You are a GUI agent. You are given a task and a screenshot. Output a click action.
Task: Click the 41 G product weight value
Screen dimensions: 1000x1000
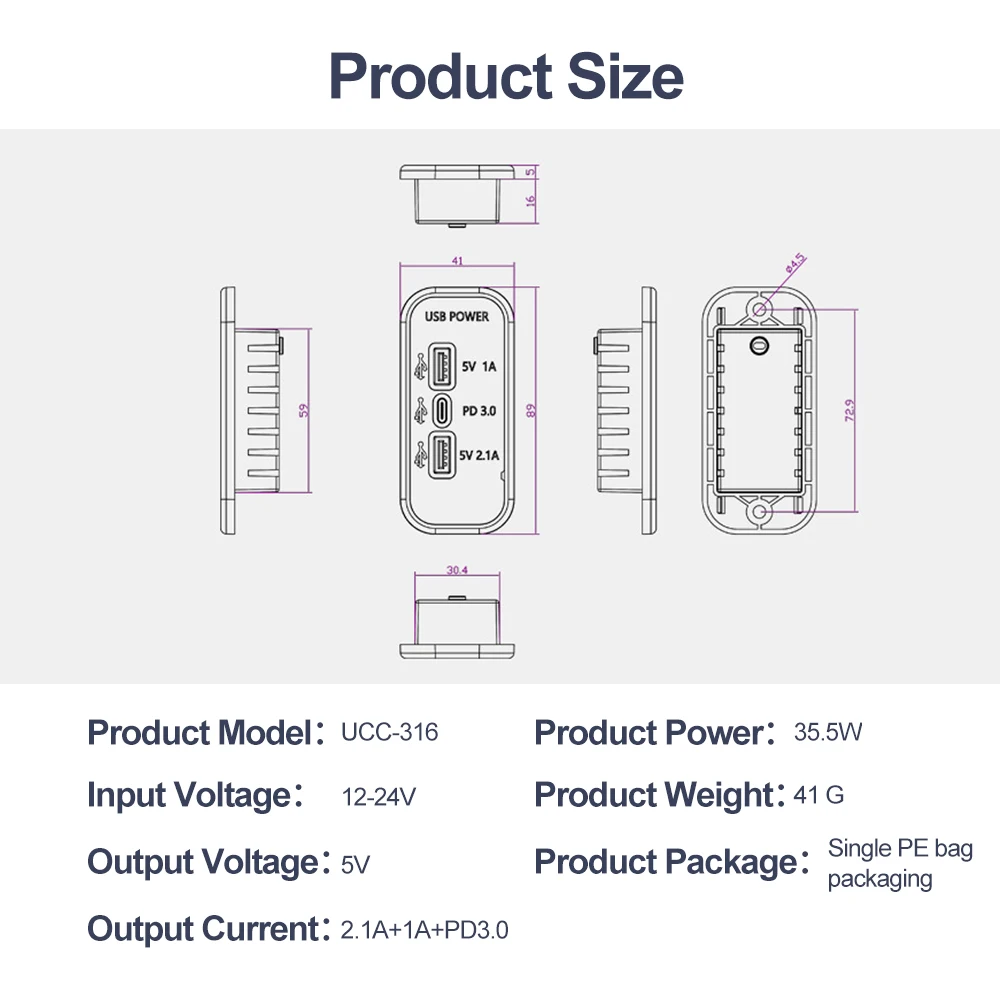point(818,796)
